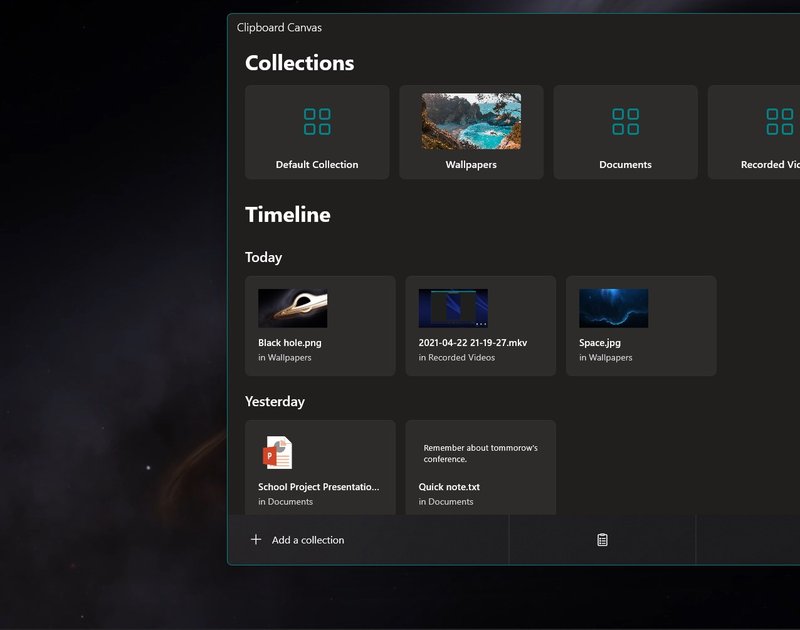Image resolution: width=800 pixels, height=630 pixels.
Task: Click the Yesterday timeline section header
Action: pos(275,402)
